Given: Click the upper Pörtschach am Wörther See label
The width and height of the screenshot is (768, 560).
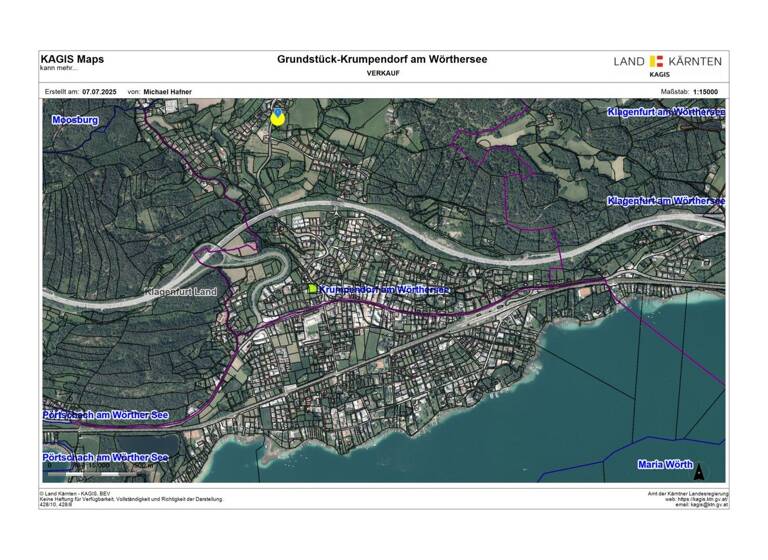Looking at the screenshot, I should (x=105, y=414).
